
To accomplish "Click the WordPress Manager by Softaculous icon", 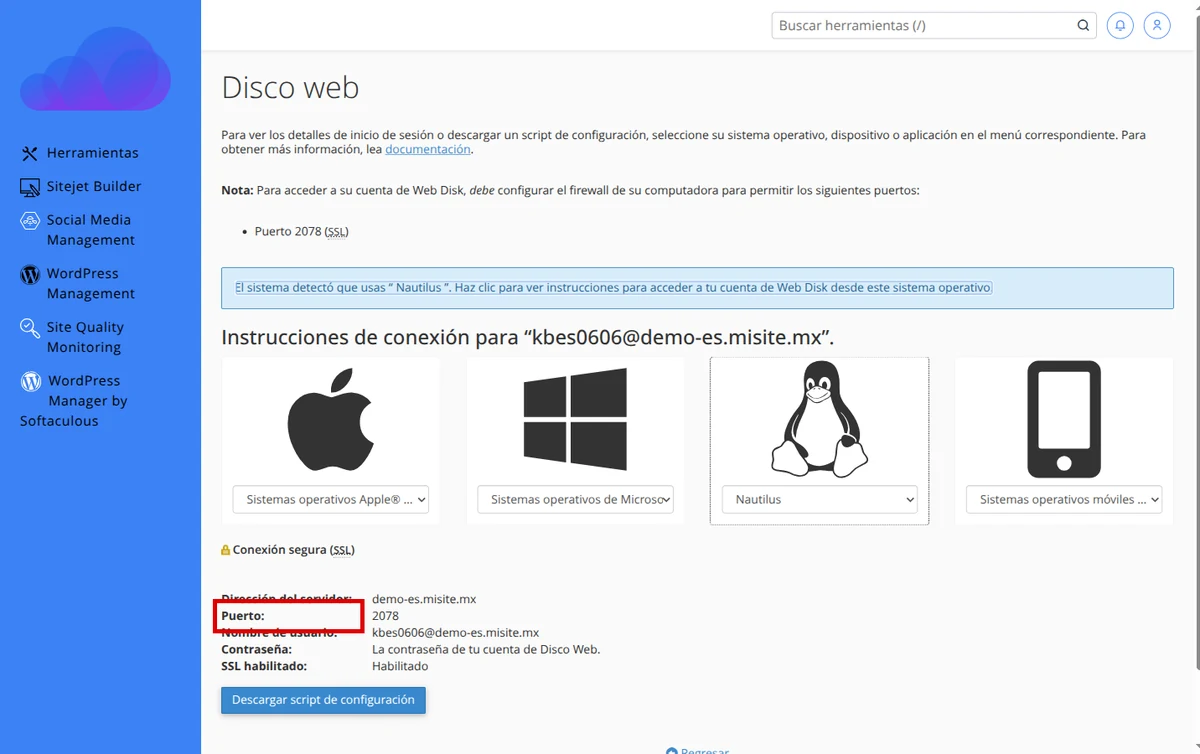I will click(x=31, y=381).
